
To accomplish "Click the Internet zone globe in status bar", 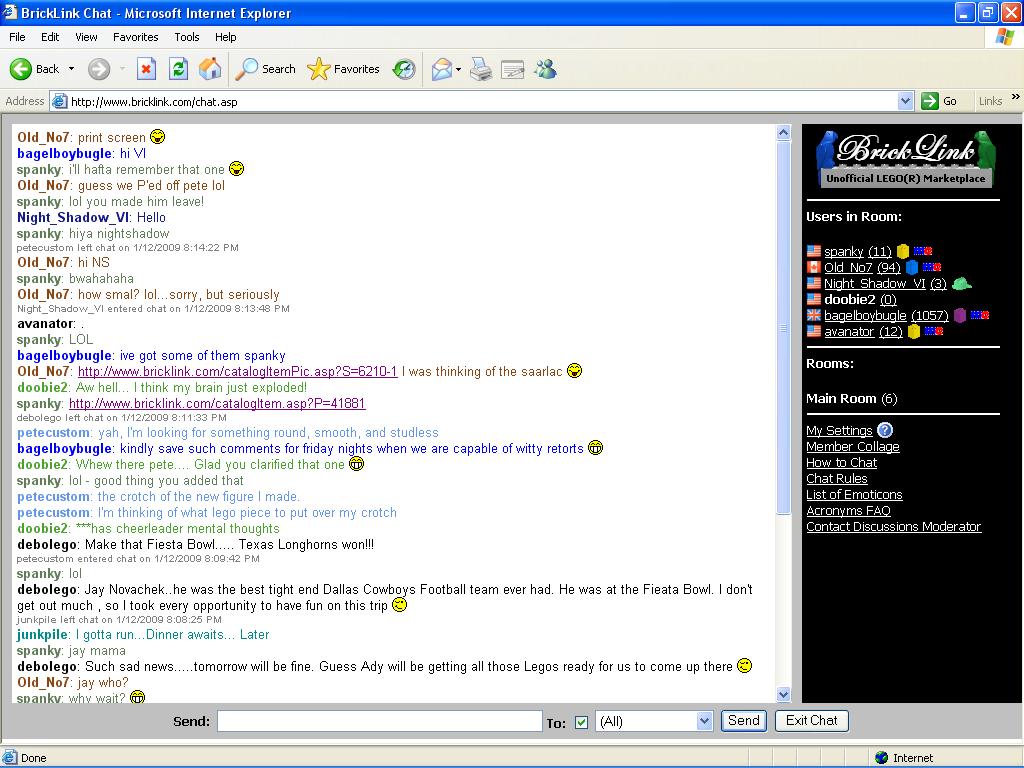I will (x=882, y=758).
